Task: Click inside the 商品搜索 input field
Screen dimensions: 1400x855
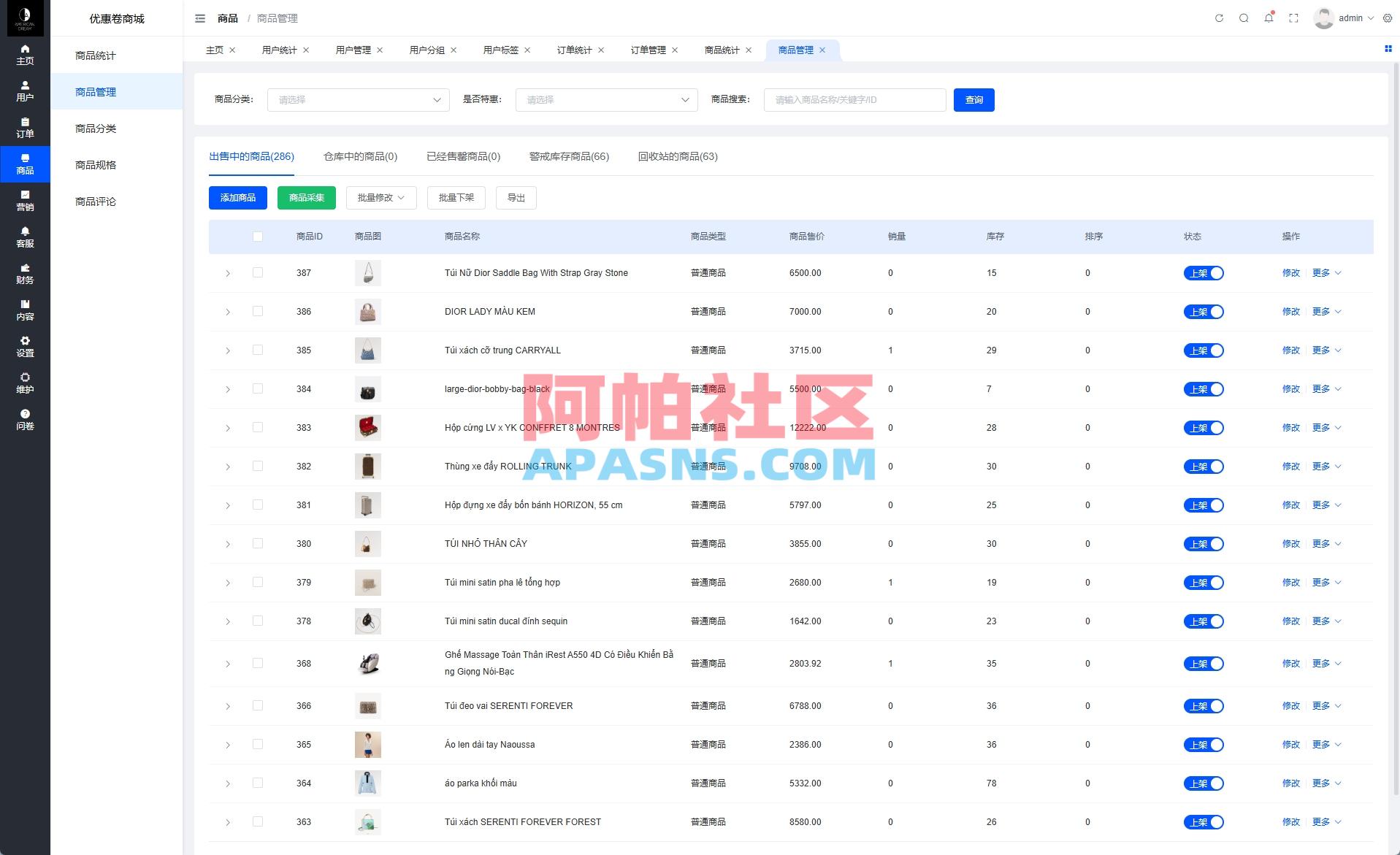Action: click(854, 100)
